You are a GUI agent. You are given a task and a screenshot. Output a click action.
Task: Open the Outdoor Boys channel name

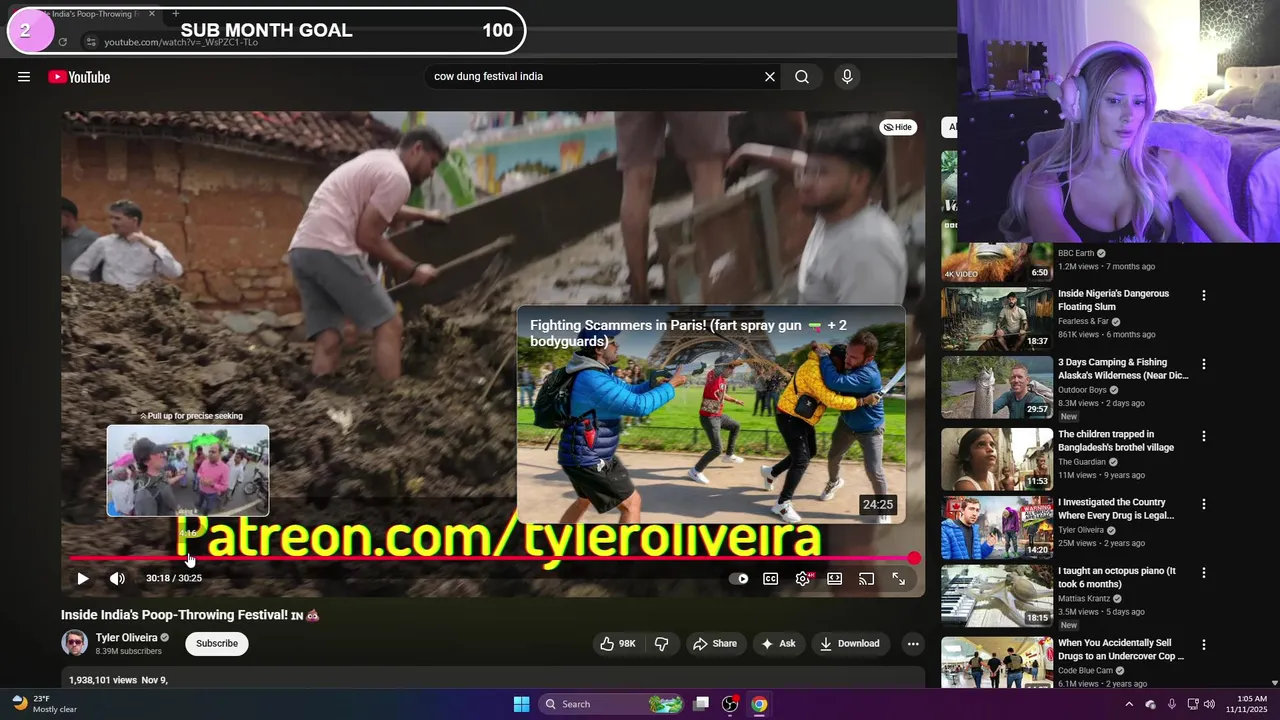point(1082,390)
